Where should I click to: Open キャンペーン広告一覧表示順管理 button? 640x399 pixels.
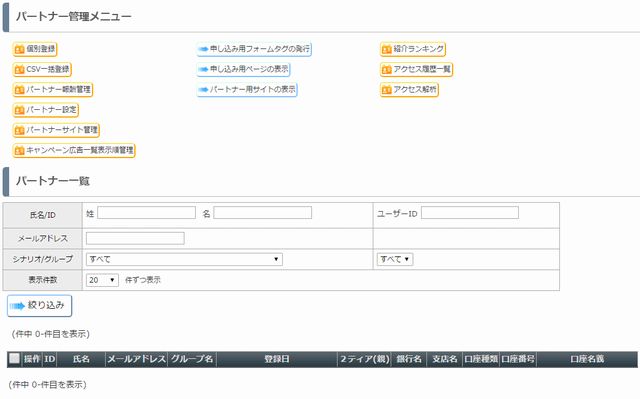[x=74, y=151]
